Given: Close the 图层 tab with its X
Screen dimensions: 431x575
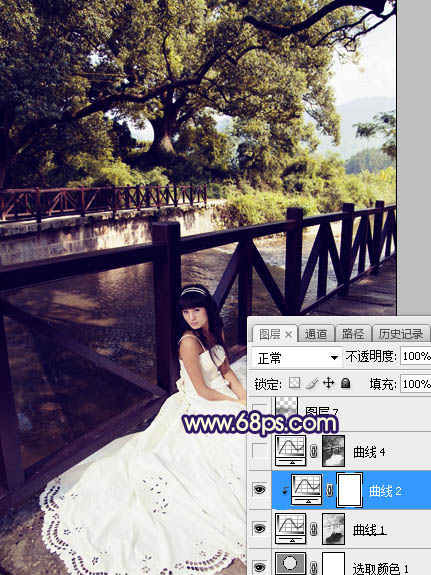Looking at the screenshot, I should pos(289,334).
